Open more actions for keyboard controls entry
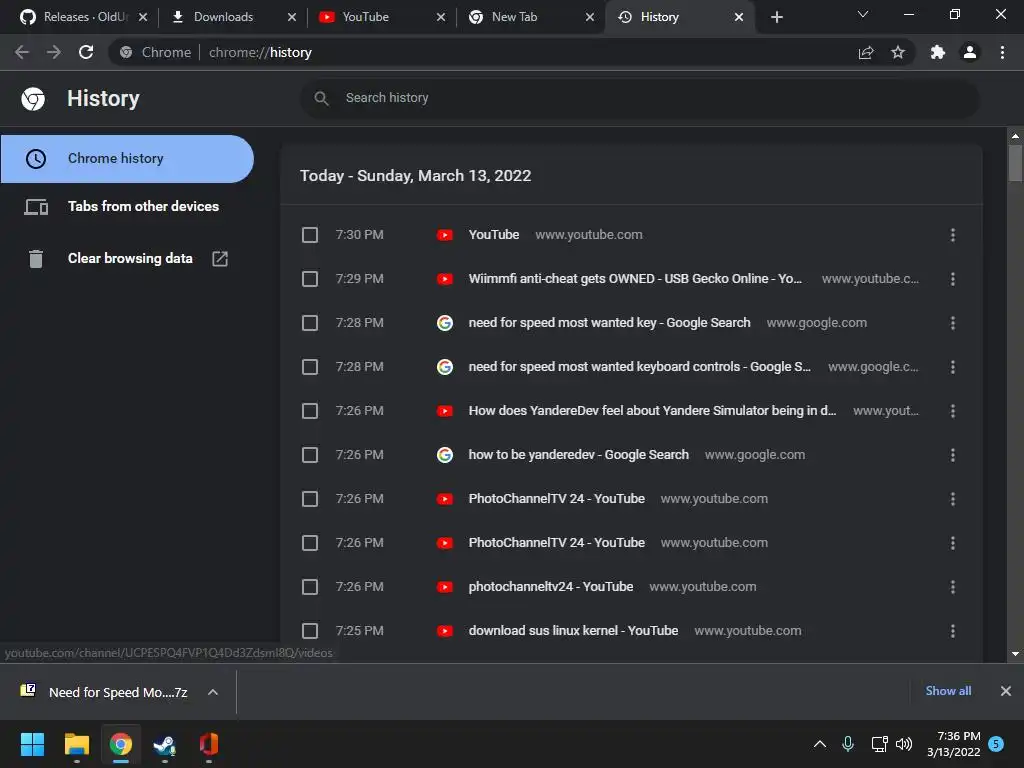The height and width of the screenshot is (768, 1024). pos(953,367)
